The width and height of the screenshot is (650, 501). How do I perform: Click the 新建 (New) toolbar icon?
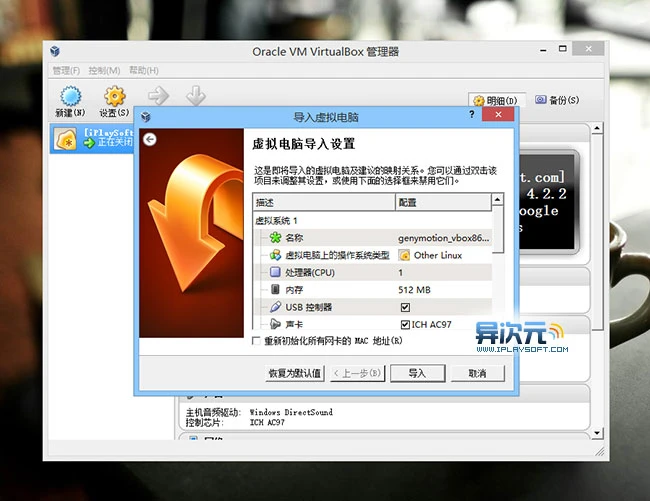pyautogui.click(x=70, y=97)
